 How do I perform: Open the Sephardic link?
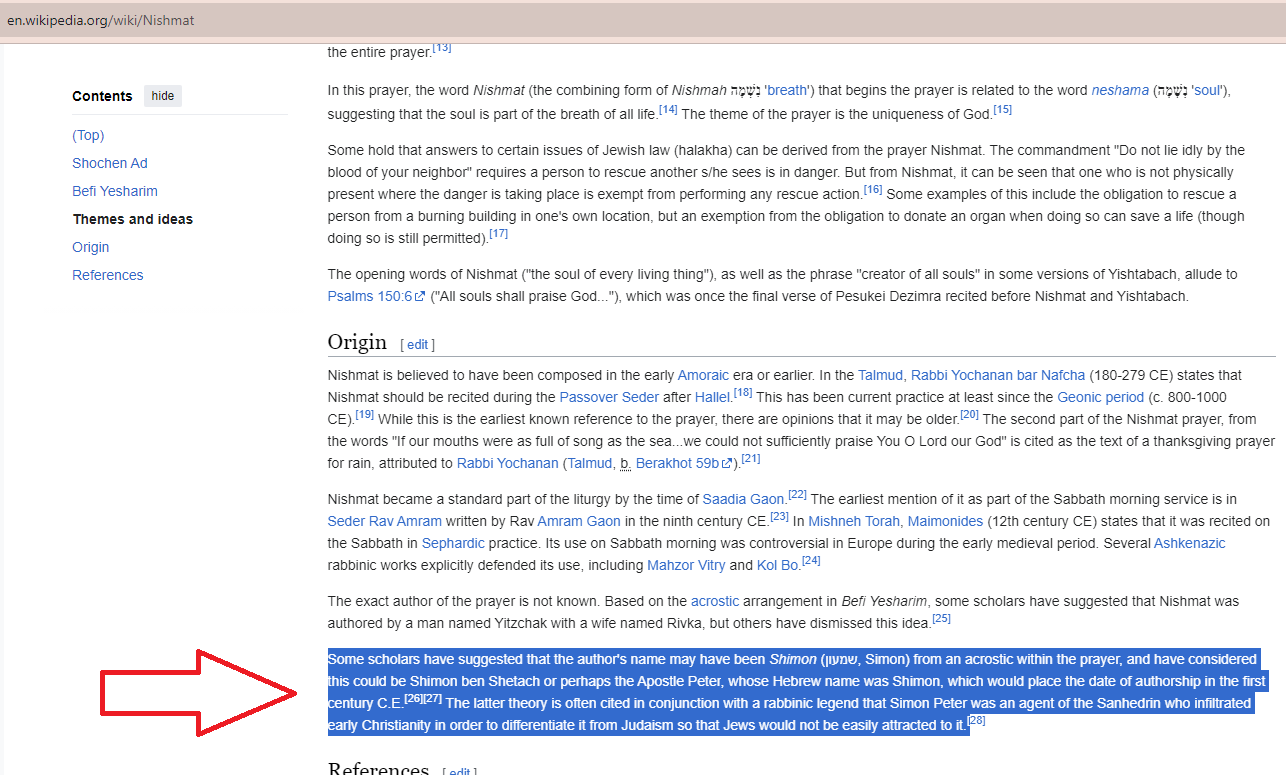[453, 543]
